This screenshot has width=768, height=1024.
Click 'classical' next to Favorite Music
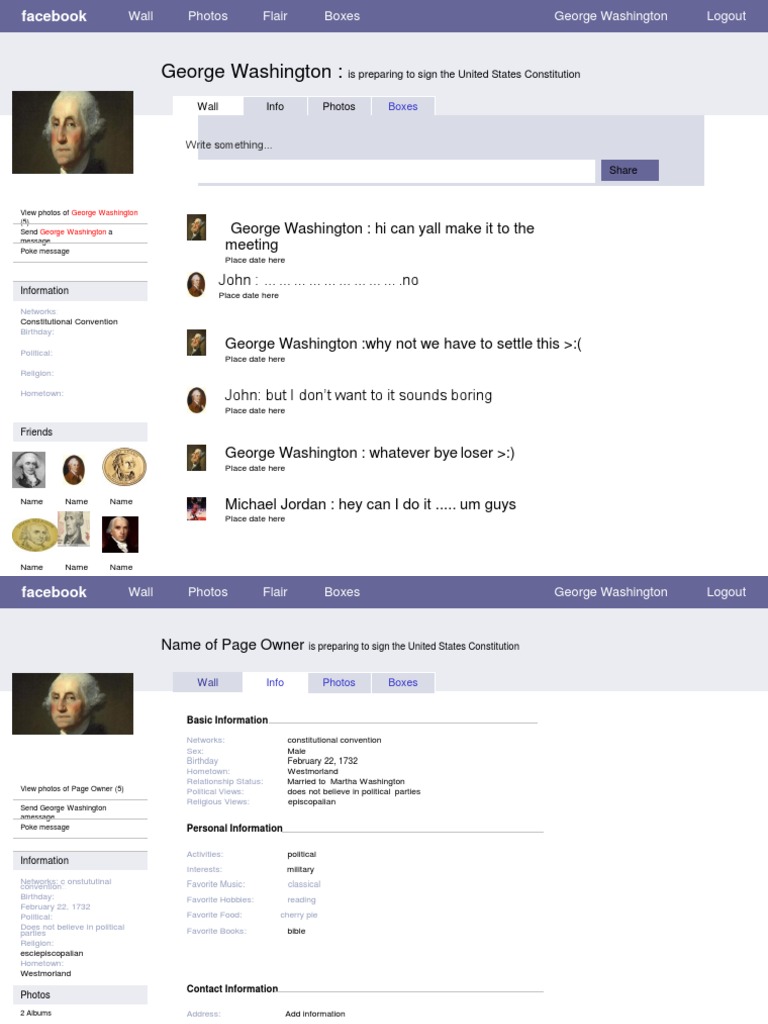[304, 884]
